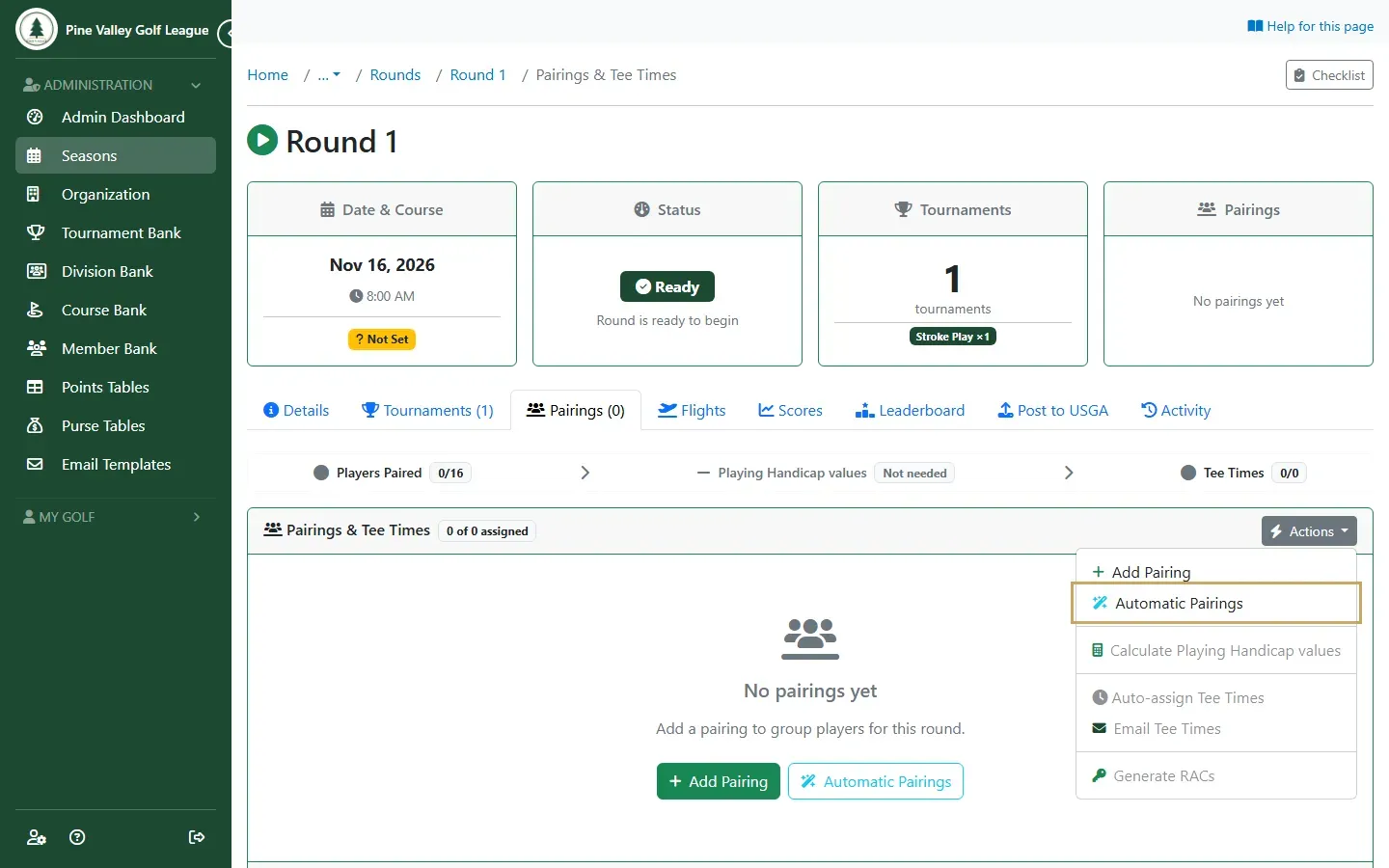Open the Post to USGA tab

click(x=1052, y=410)
